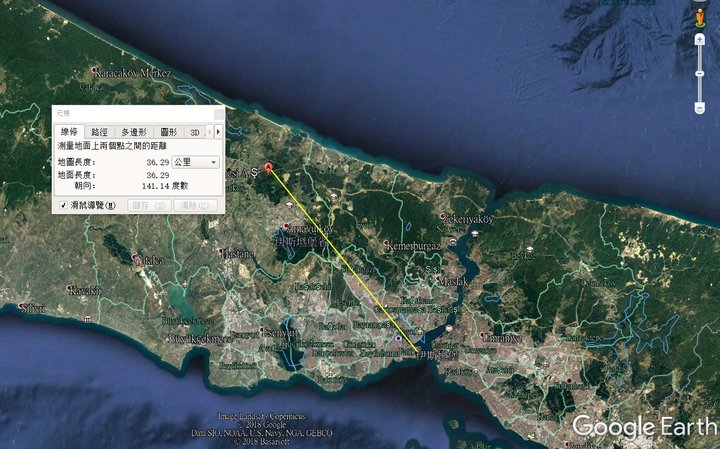Image resolution: width=720 pixels, height=449 pixels.
Task: Click the red A placemark marker
Action: pos(267,167)
